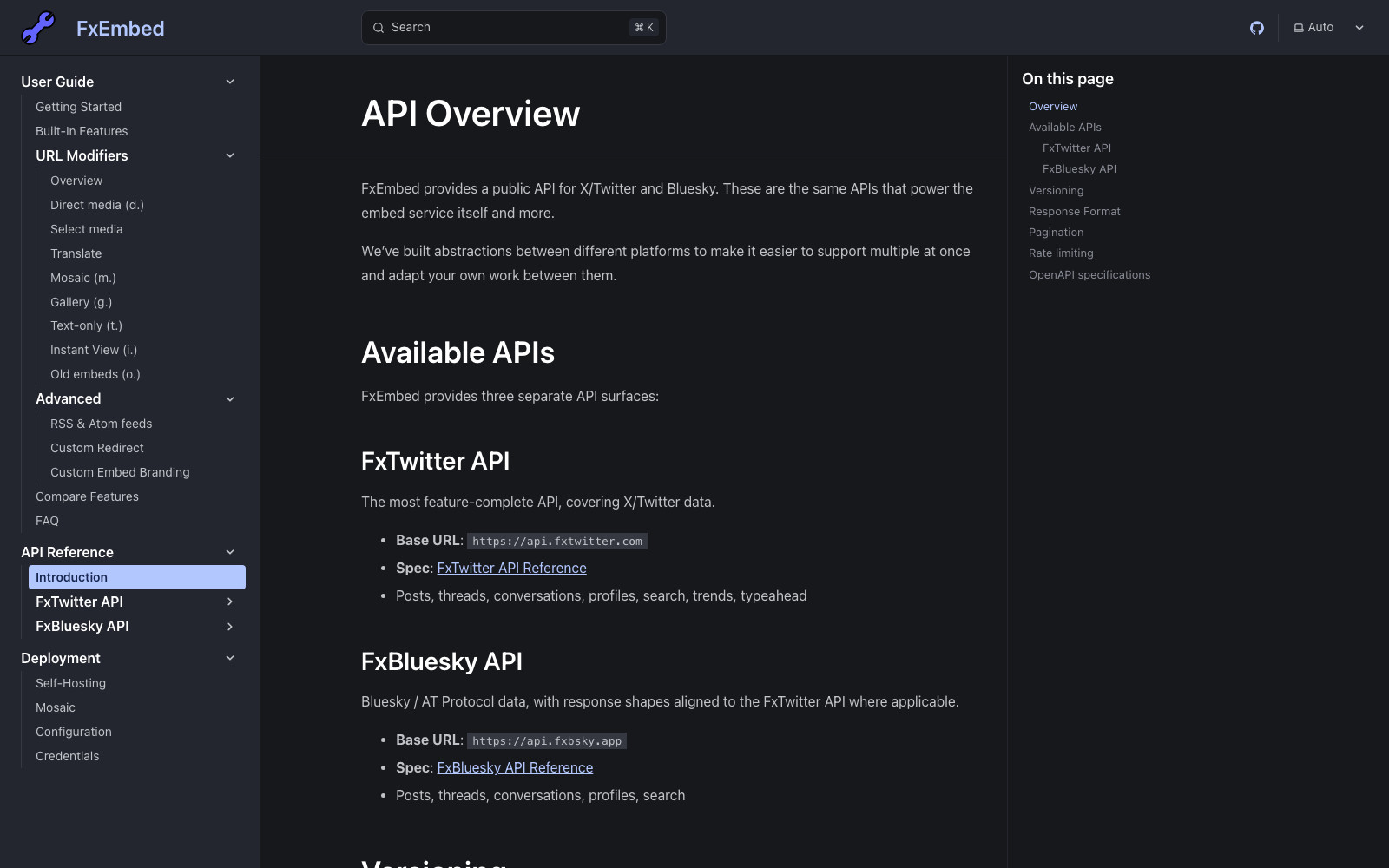Viewport: 1389px width, 868px height.
Task: Open the FxEmbed home title link
Action: pyautogui.click(x=121, y=28)
